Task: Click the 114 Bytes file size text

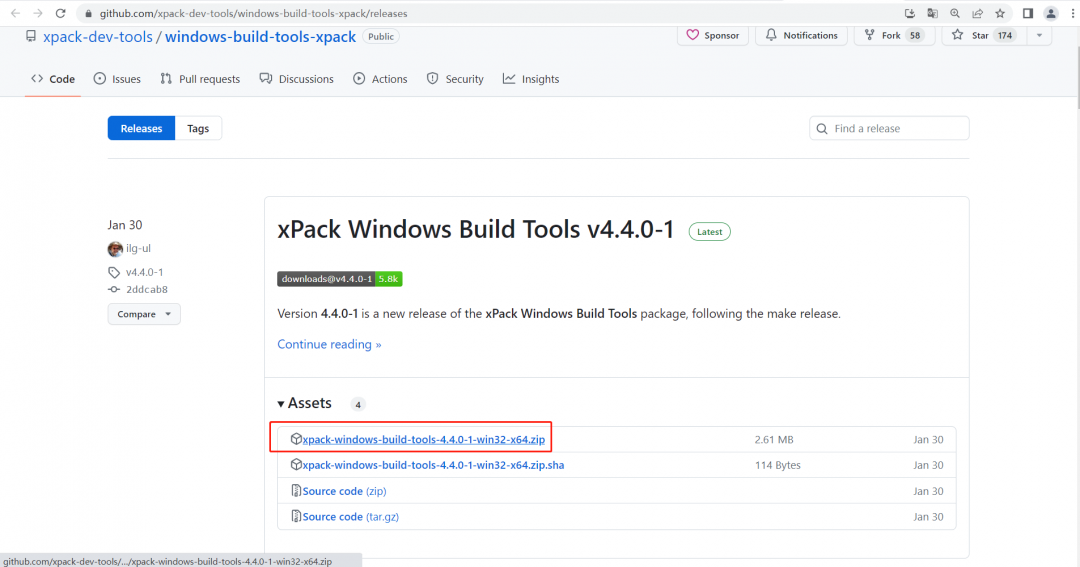Action: [x=778, y=465]
